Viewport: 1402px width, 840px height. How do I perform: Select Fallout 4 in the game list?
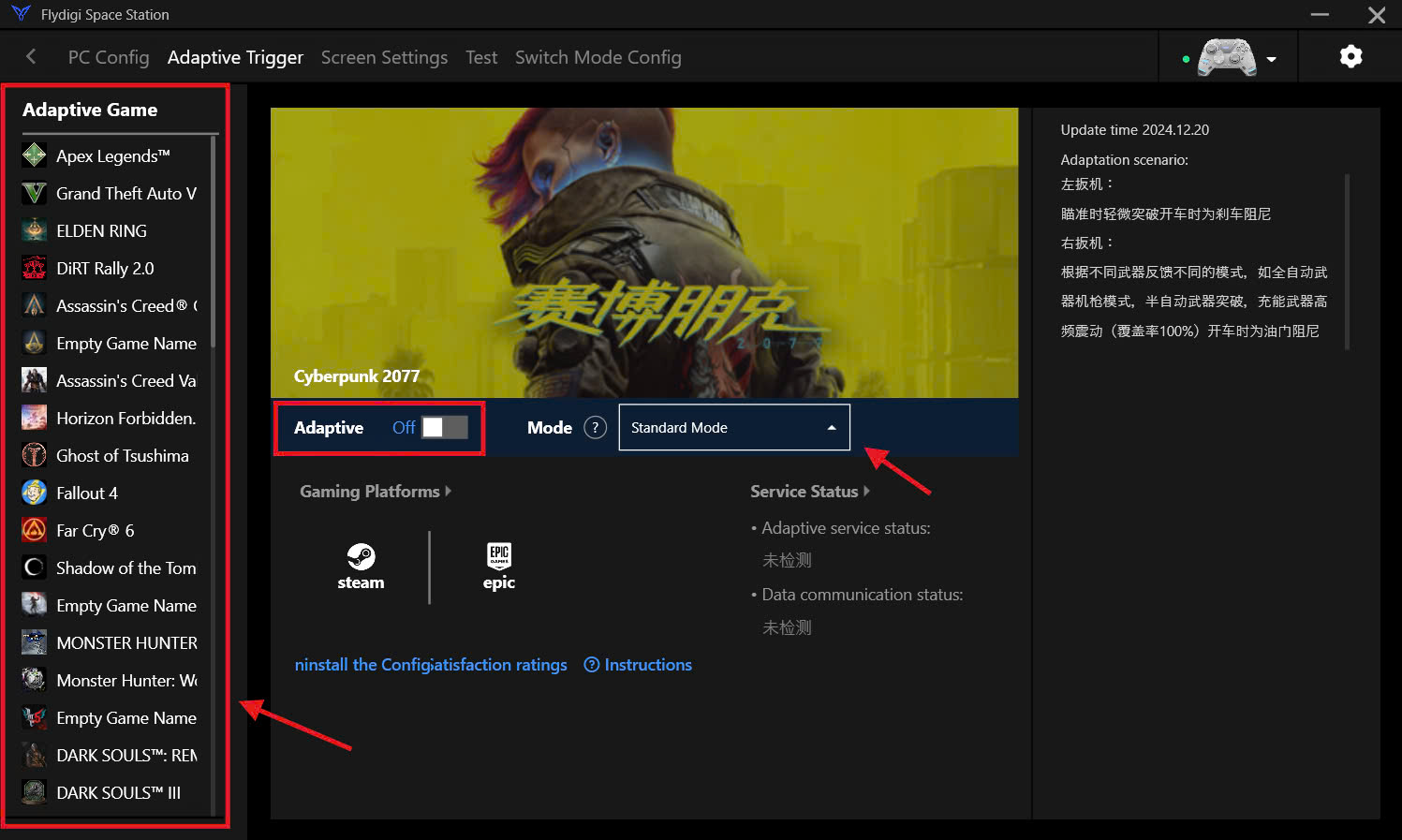(87, 494)
